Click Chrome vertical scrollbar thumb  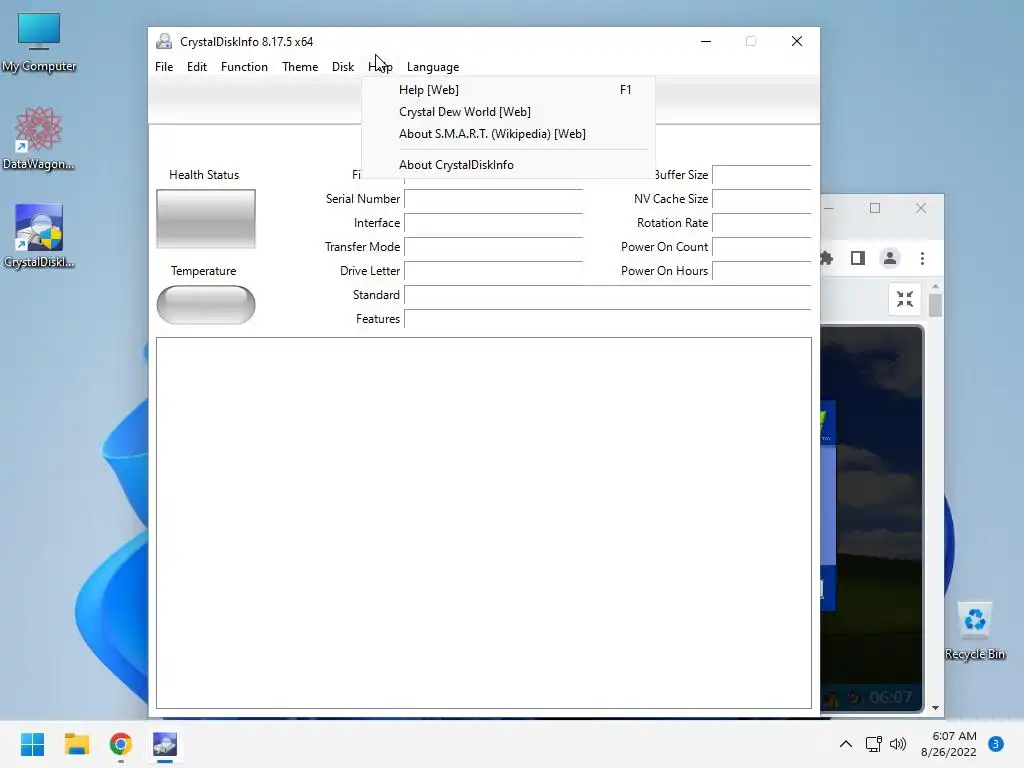[x=935, y=306]
